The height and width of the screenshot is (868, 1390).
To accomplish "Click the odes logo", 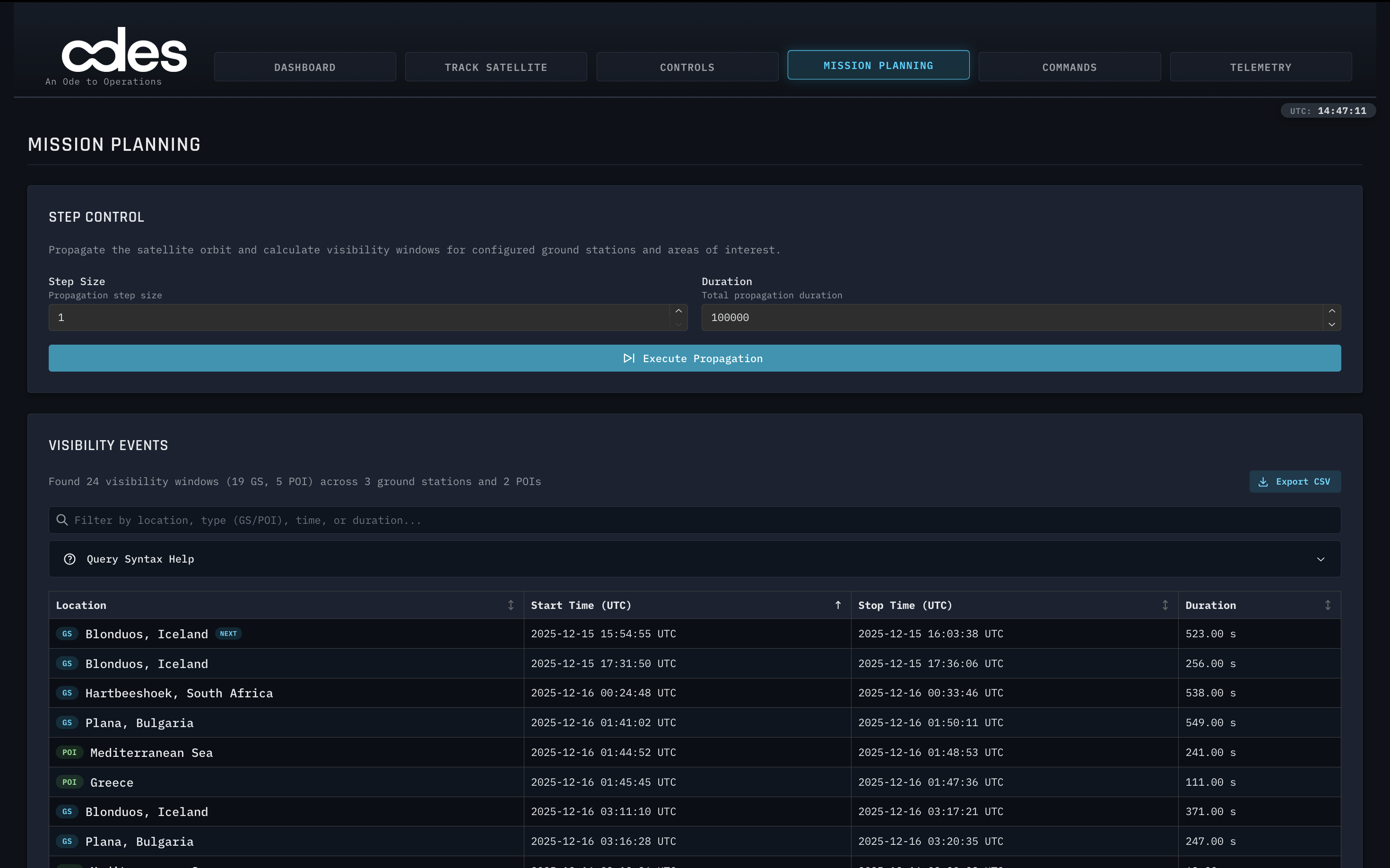I will coord(124,51).
